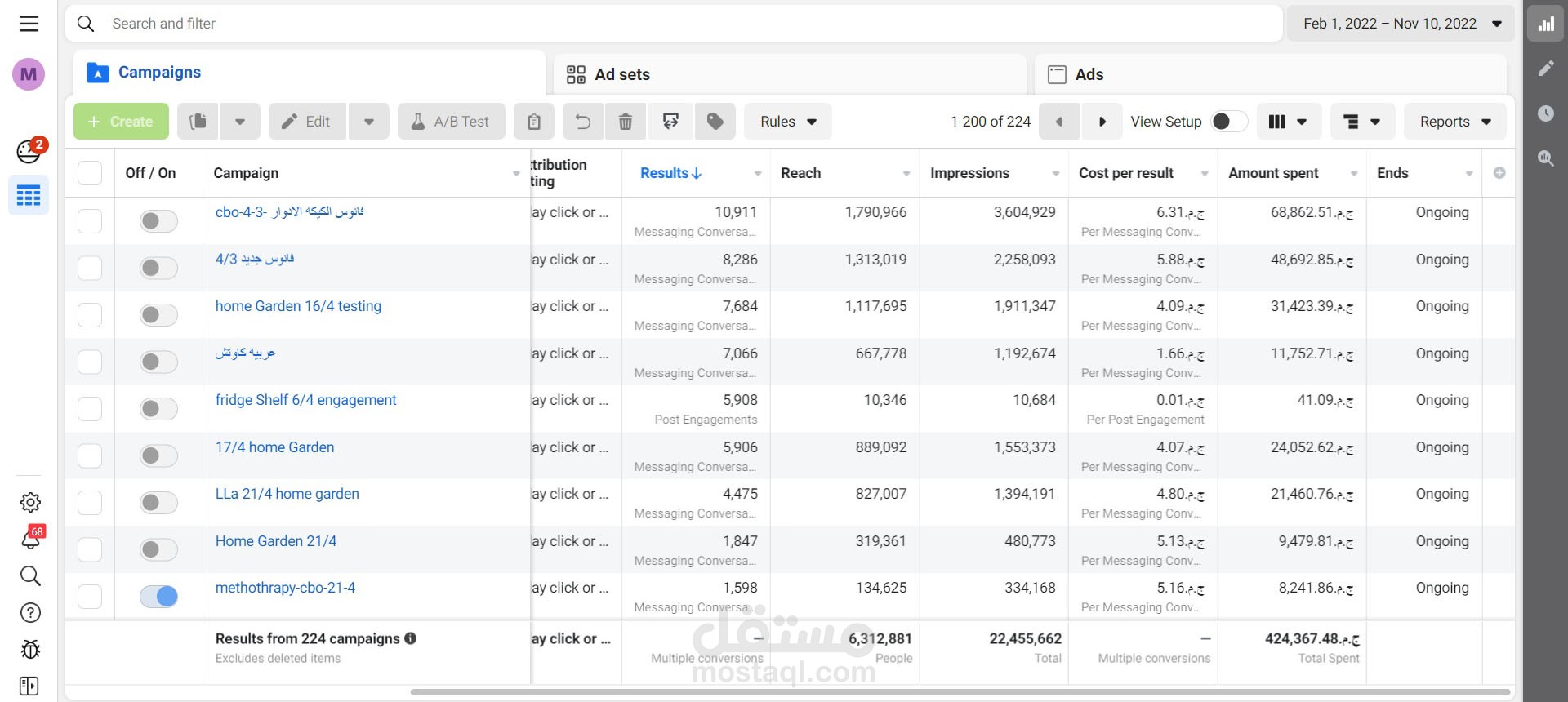This screenshot has height=702, width=1568.
Task: Switch to the Campaigns tab
Action: 309,73
